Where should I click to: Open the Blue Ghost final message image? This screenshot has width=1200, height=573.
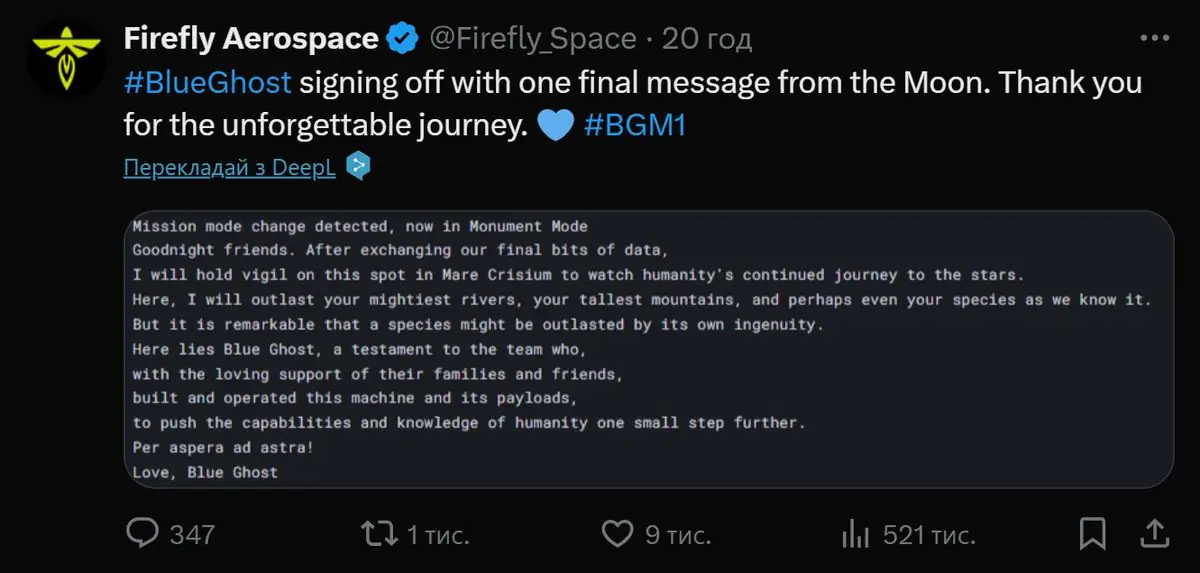pos(648,349)
